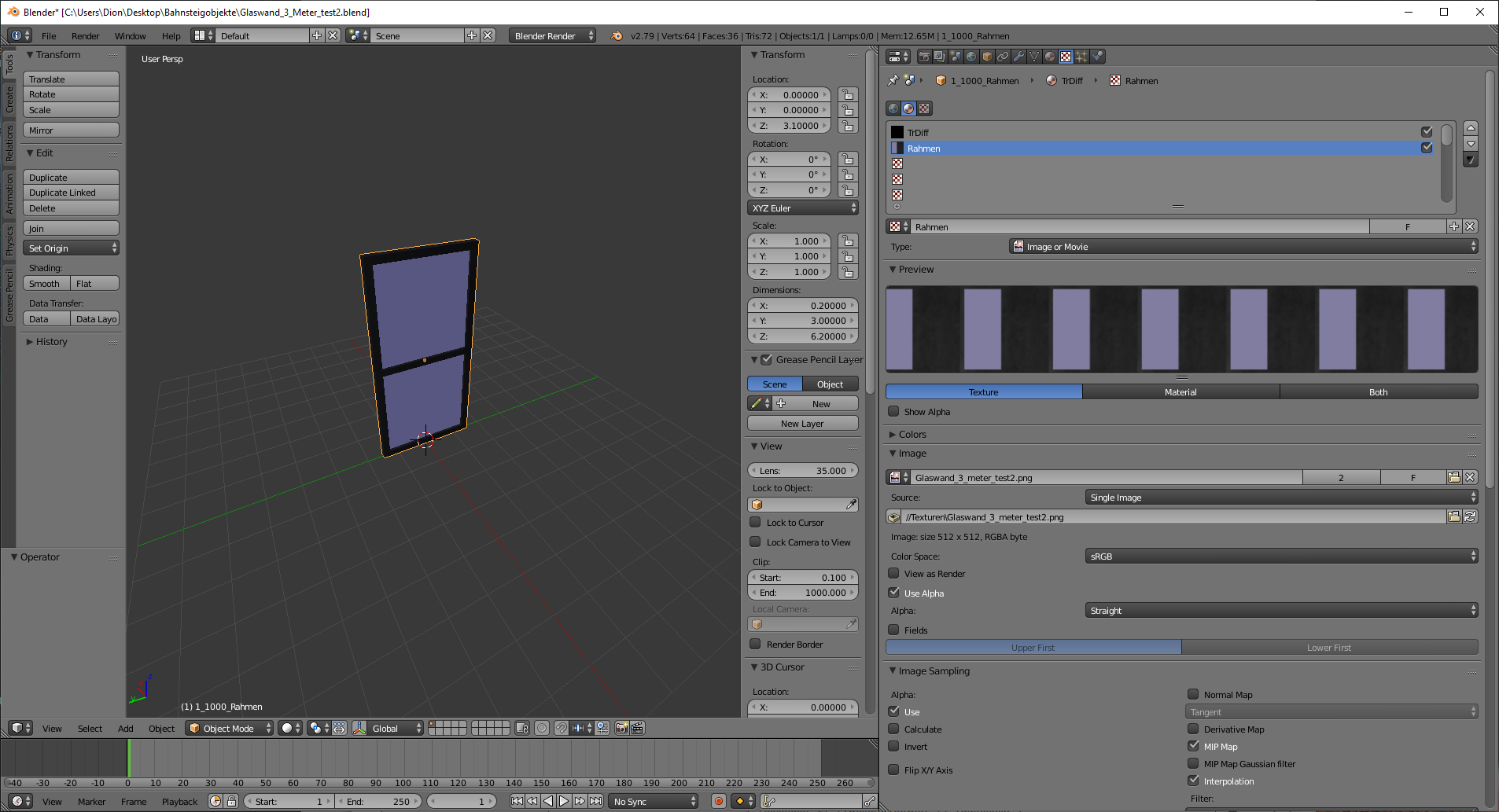Image resolution: width=1499 pixels, height=812 pixels.
Task: Disable the MIP Map checkbox
Action: [1193, 746]
